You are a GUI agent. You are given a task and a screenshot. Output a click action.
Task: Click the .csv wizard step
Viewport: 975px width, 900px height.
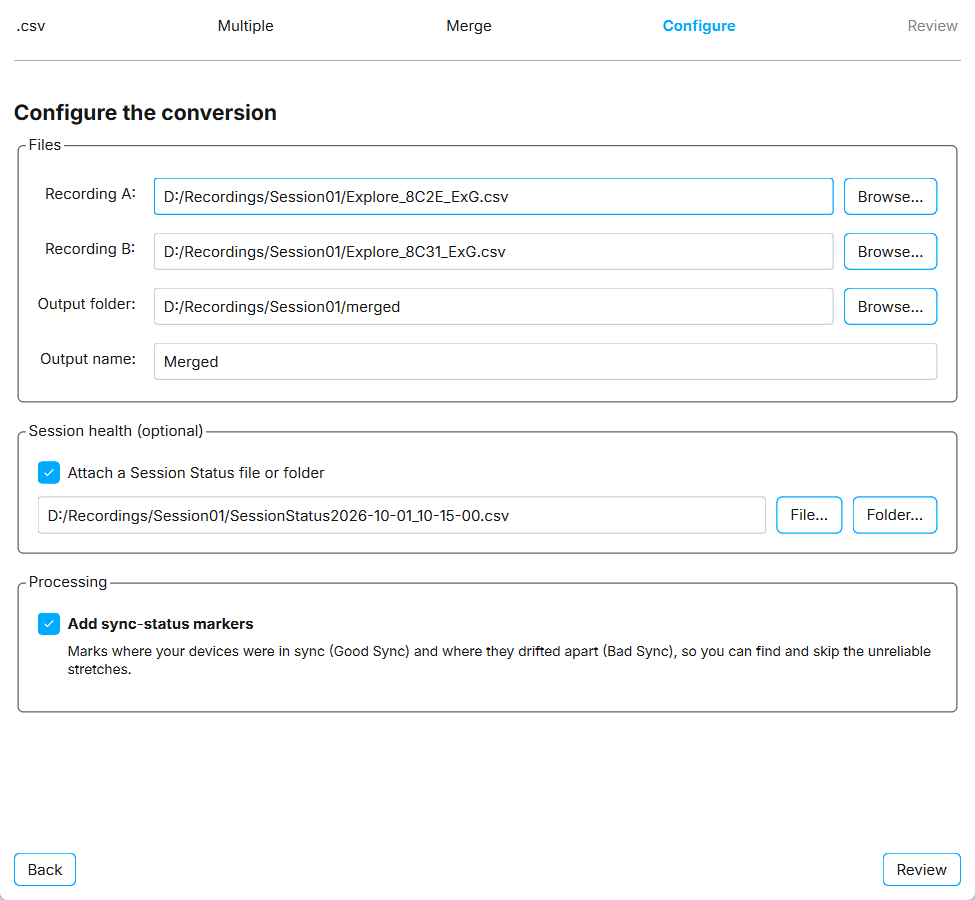tap(30, 26)
